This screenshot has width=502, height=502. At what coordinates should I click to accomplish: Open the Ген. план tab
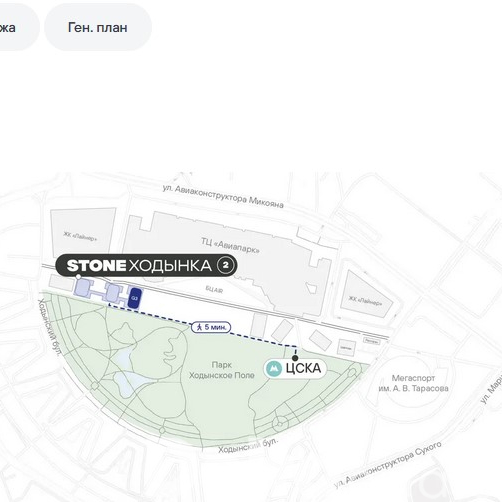pyautogui.click(x=98, y=27)
